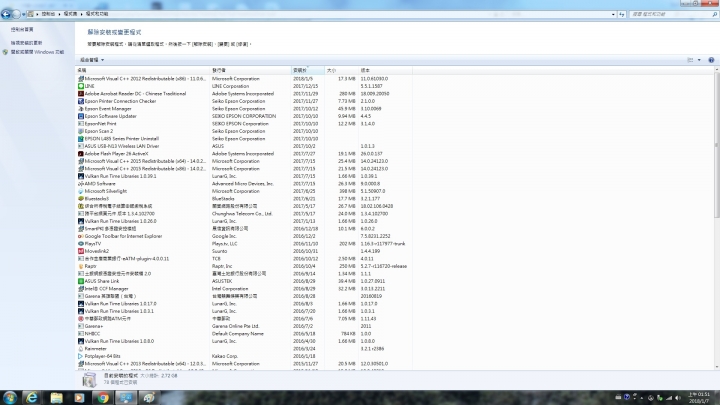Click the change view icon in toolbar
This screenshot has width=720, height=405.
(690, 60)
